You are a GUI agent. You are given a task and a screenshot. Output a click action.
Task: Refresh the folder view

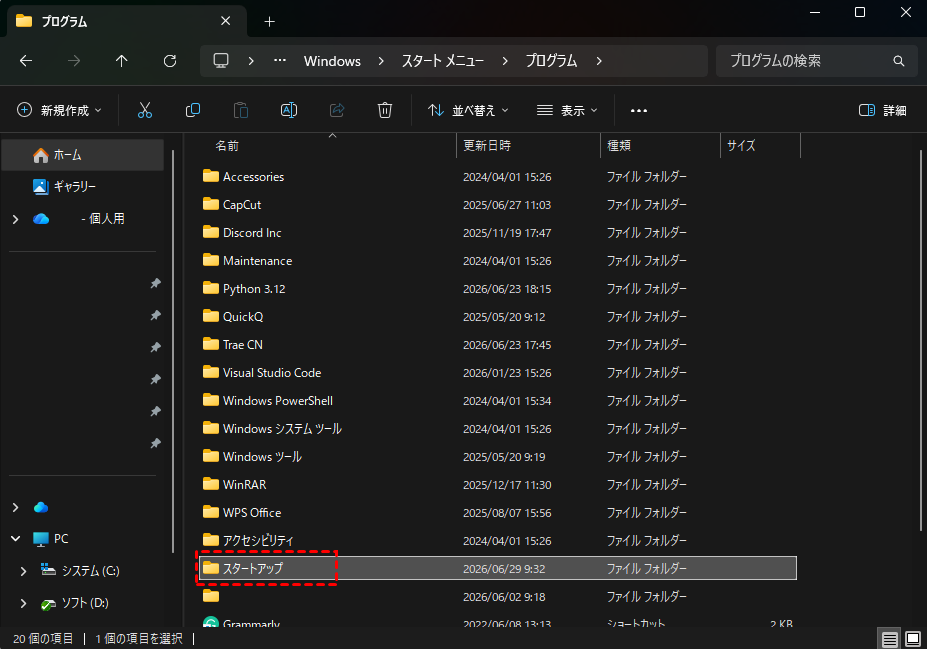click(170, 61)
